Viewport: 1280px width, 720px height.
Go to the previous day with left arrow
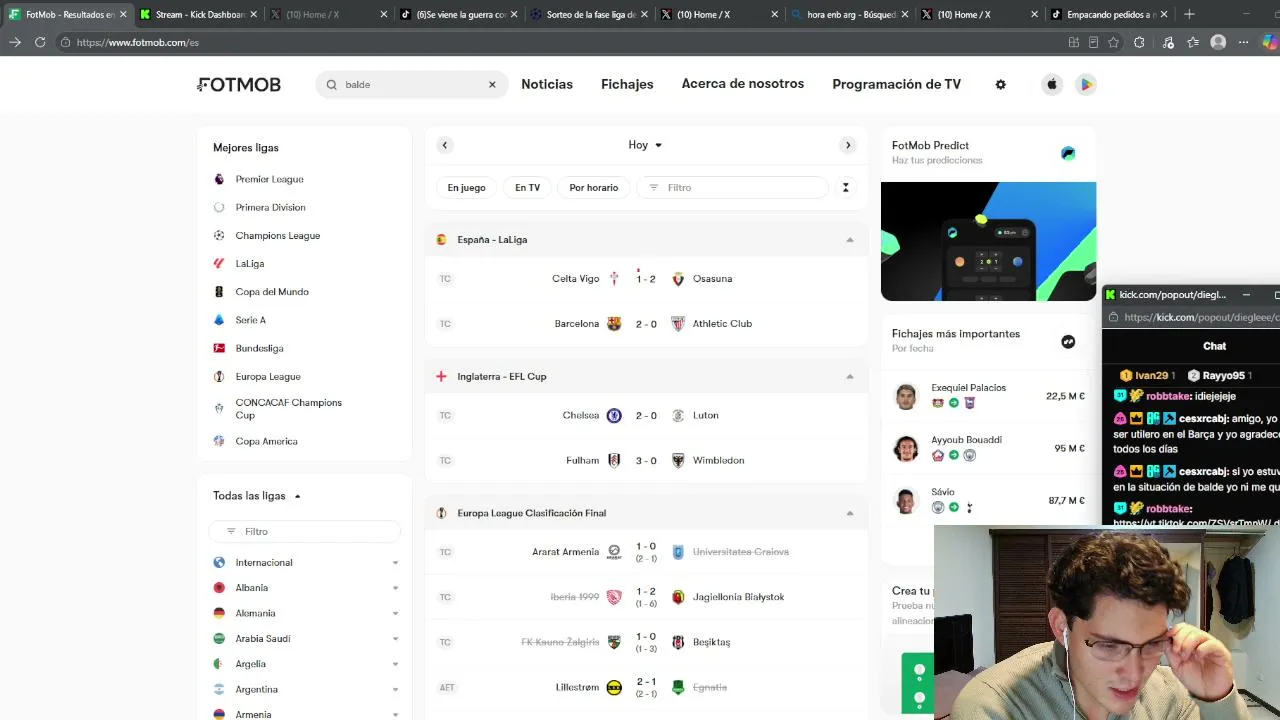coord(445,145)
